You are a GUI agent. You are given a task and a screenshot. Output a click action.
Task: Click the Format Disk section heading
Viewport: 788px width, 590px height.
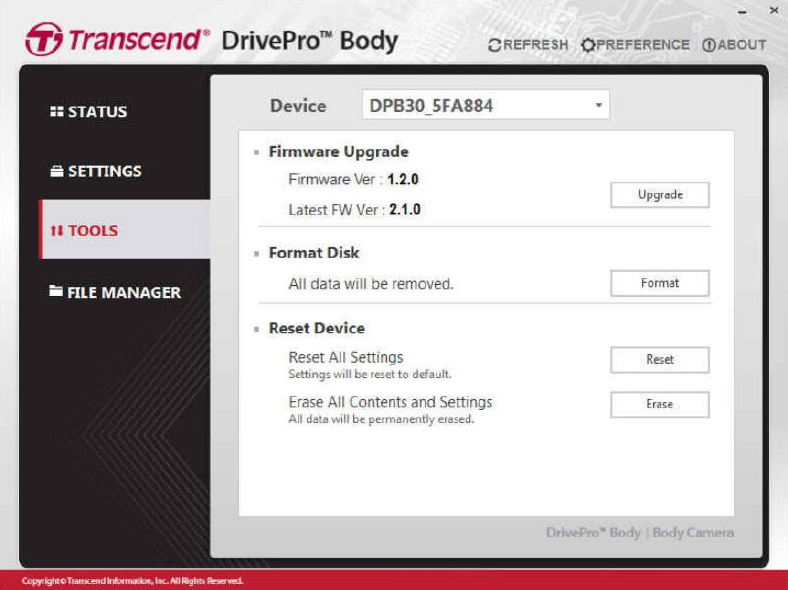pyautogui.click(x=314, y=253)
